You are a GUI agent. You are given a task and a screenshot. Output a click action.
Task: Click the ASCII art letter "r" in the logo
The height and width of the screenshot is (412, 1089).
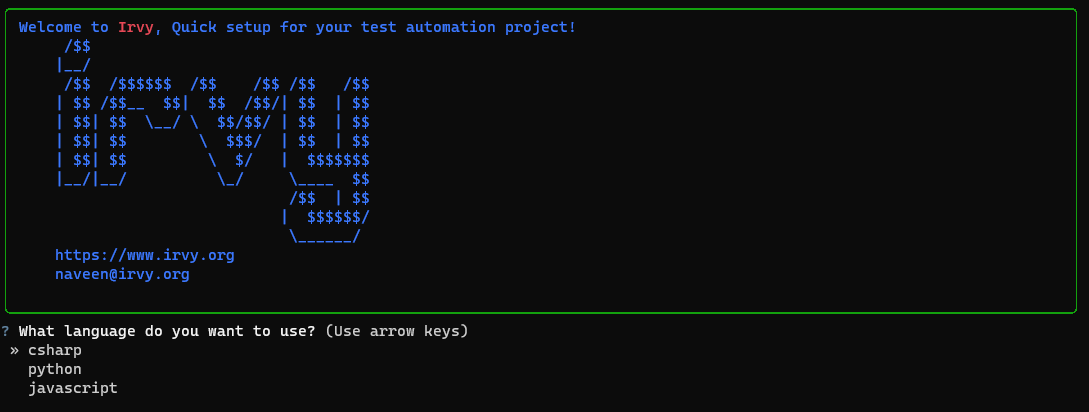[141, 131]
